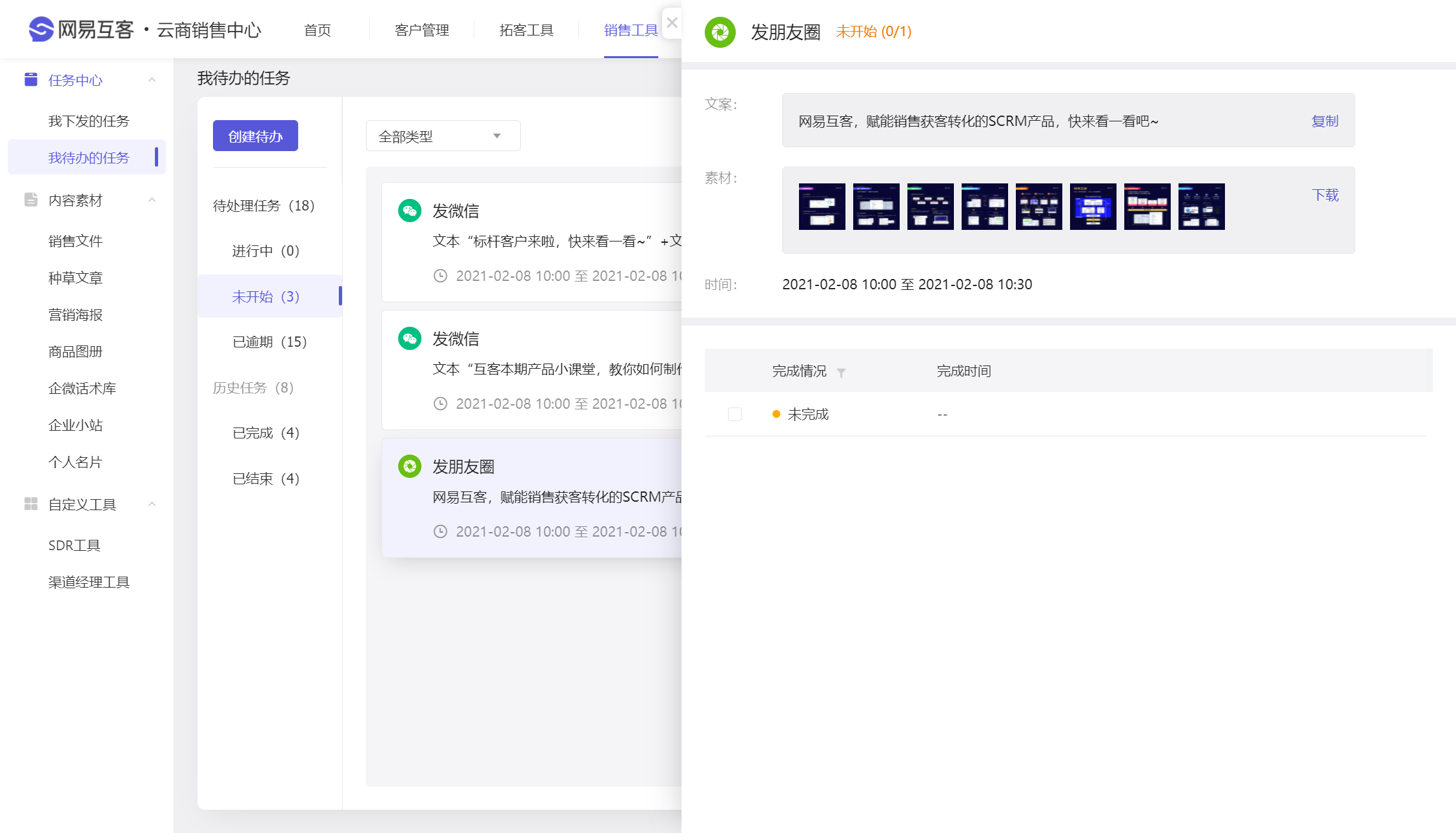
Task: Show 历史任务 (8) list
Action: [253, 387]
